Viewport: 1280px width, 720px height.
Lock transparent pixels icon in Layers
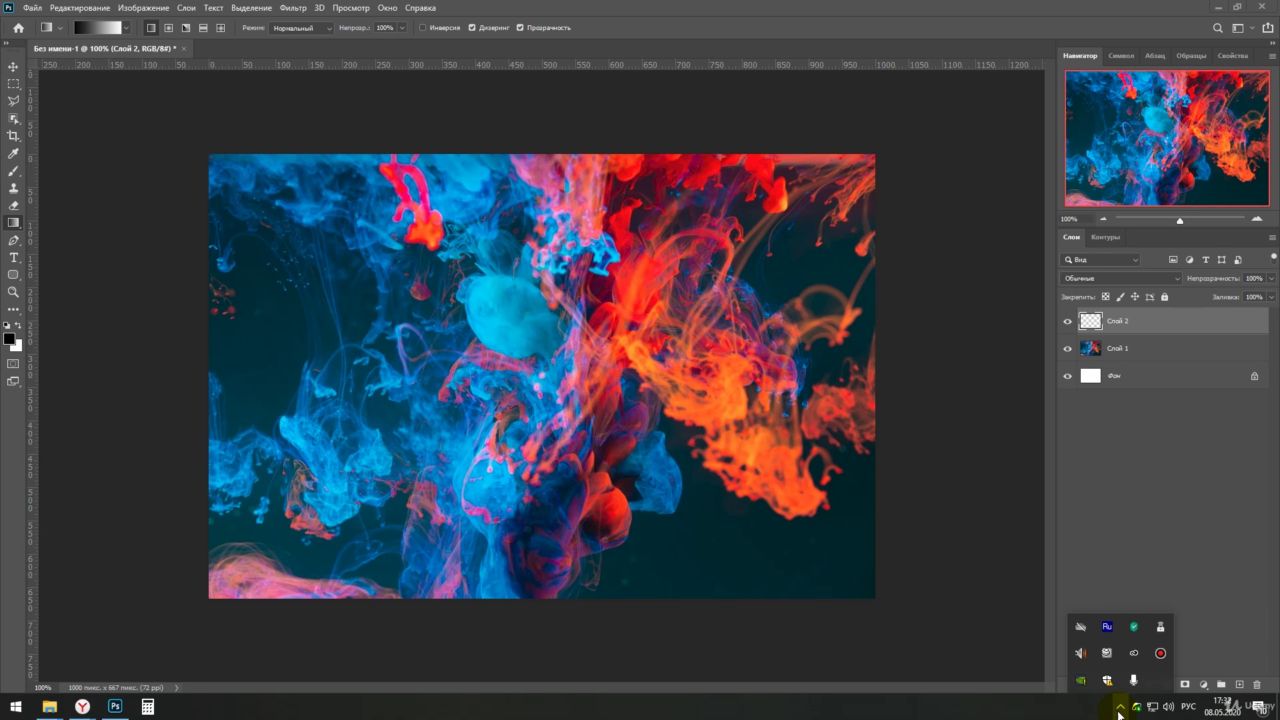[x=1105, y=297]
